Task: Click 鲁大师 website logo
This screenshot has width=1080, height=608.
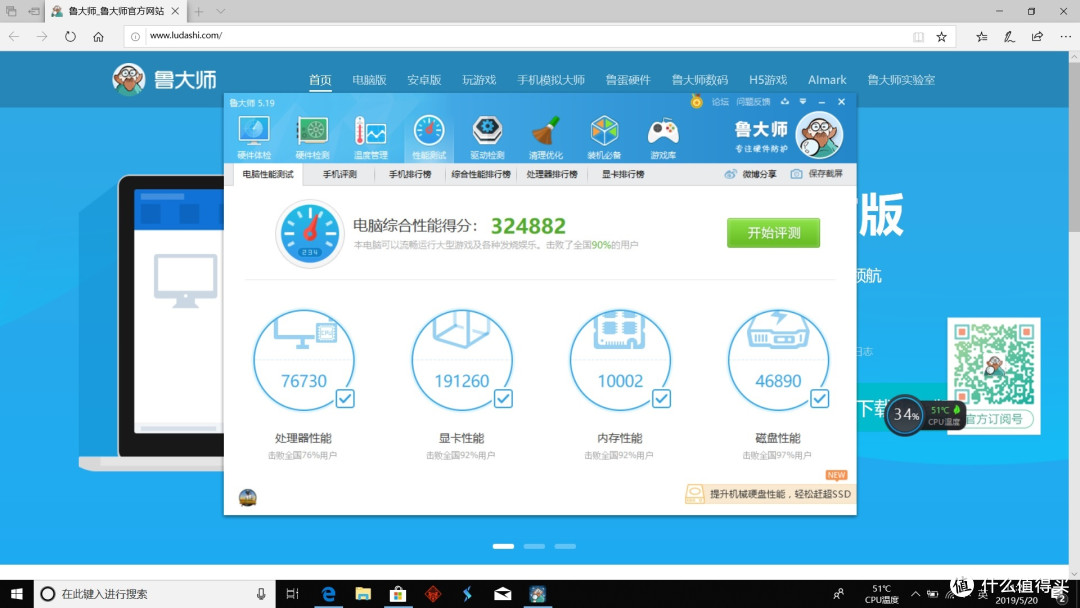Action: click(165, 79)
